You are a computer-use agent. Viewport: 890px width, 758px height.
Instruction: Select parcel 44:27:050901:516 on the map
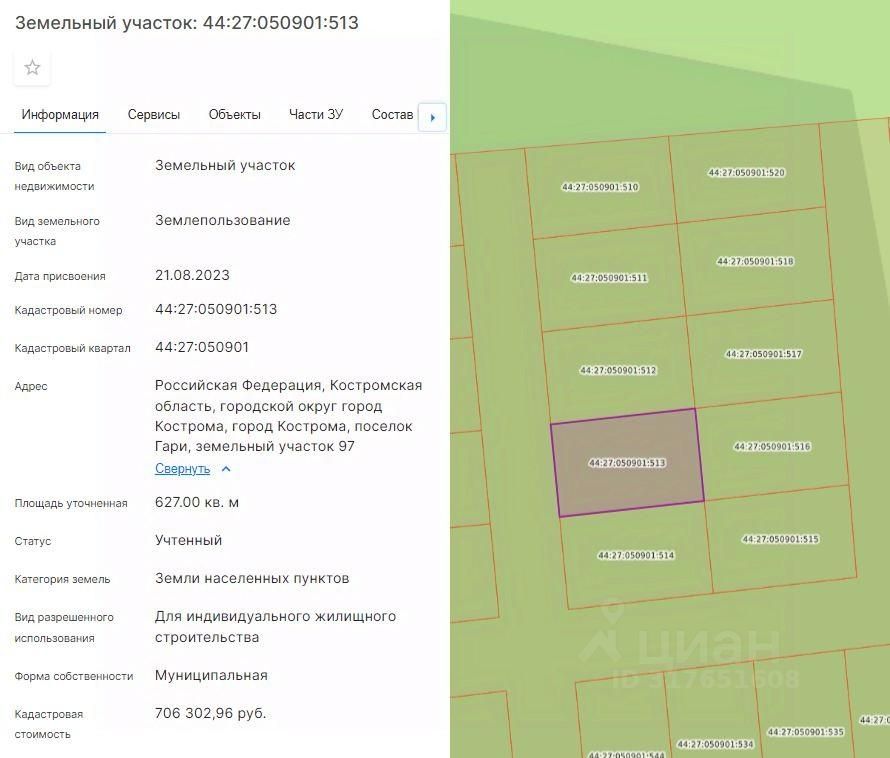pyautogui.click(x=772, y=447)
